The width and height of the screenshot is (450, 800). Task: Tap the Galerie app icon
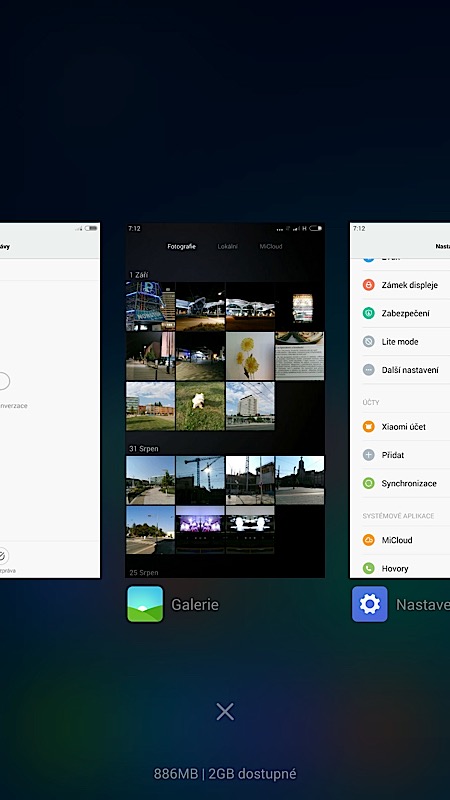tap(145, 604)
